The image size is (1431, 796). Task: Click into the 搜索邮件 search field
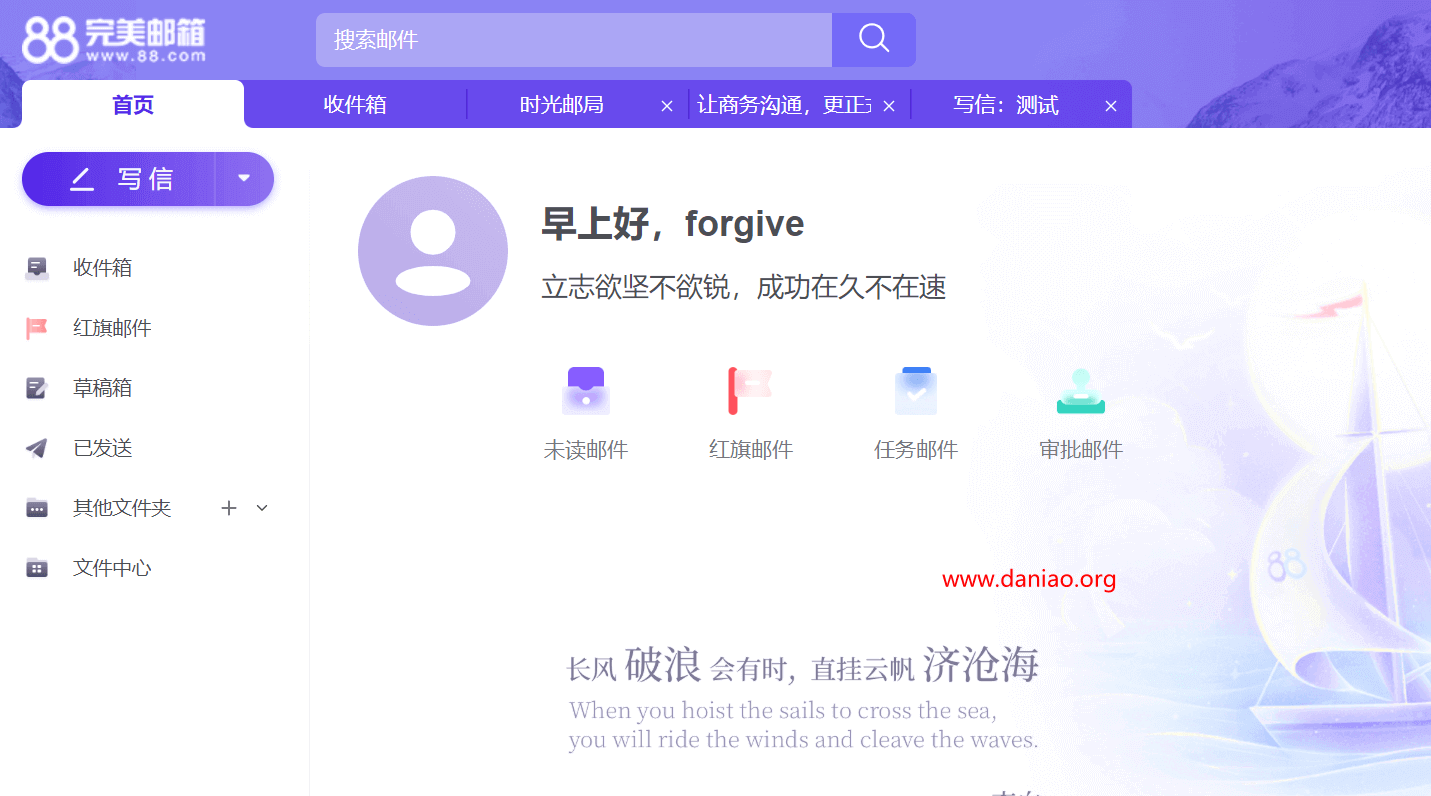[574, 40]
